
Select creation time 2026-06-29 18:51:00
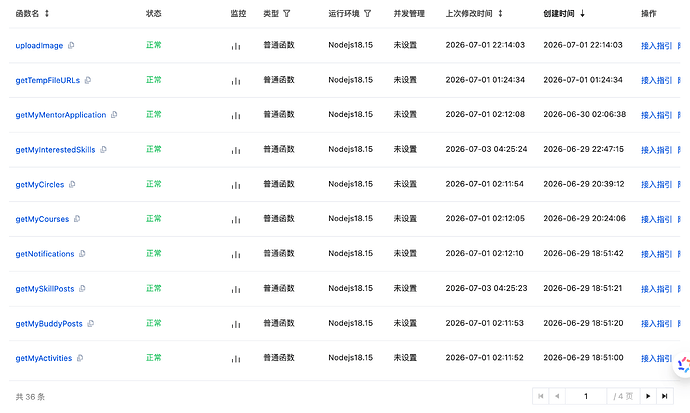click(x=583, y=358)
